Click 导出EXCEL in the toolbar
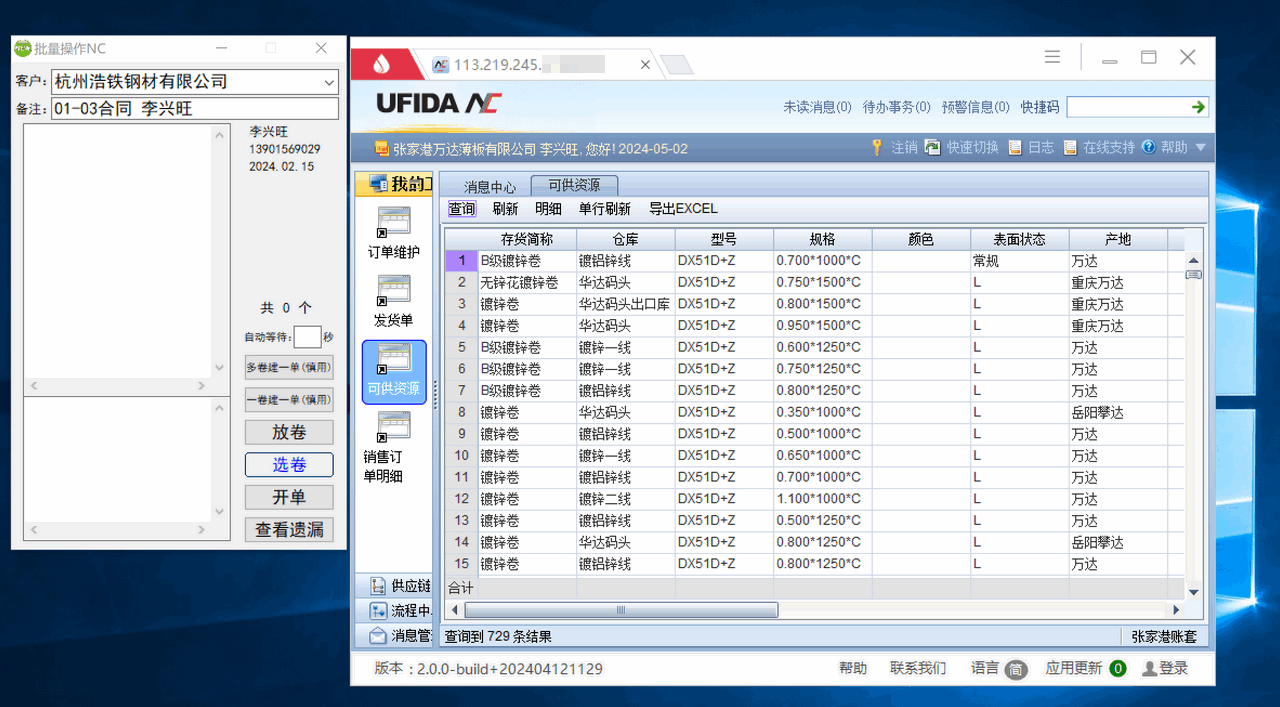The width and height of the screenshot is (1280, 707). pos(683,209)
